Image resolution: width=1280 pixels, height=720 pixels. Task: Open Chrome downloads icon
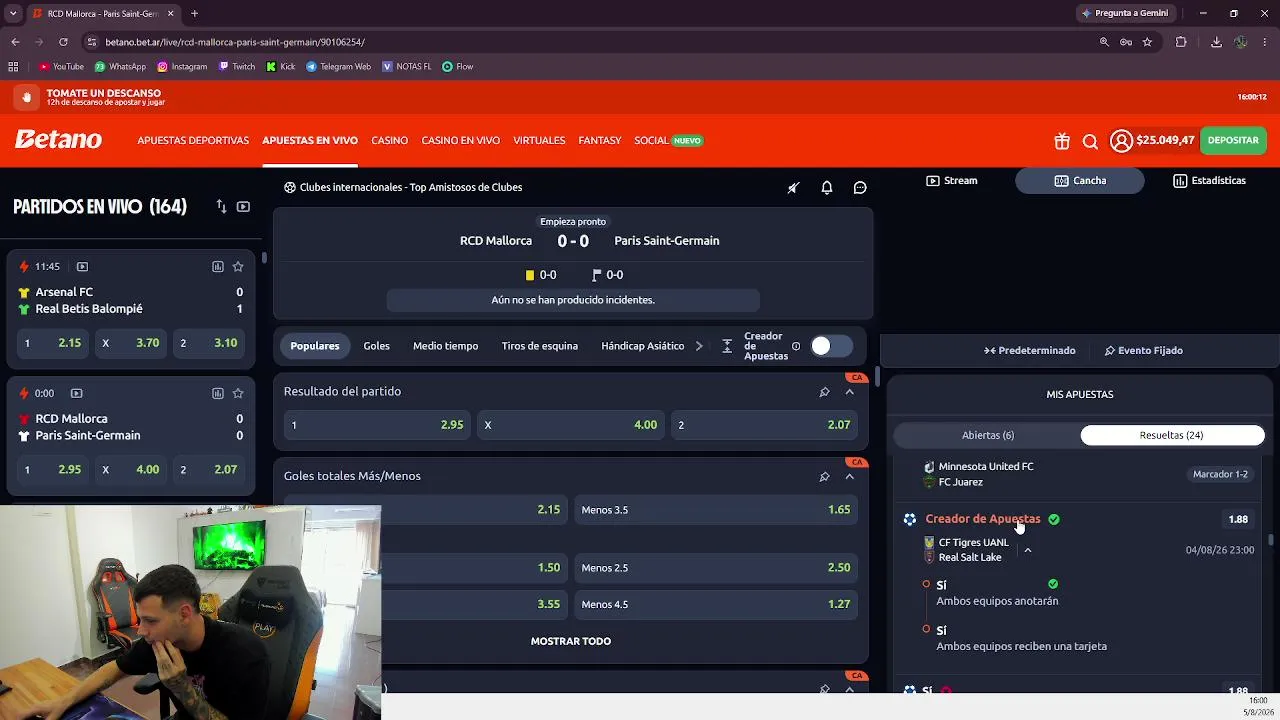tap(1216, 42)
